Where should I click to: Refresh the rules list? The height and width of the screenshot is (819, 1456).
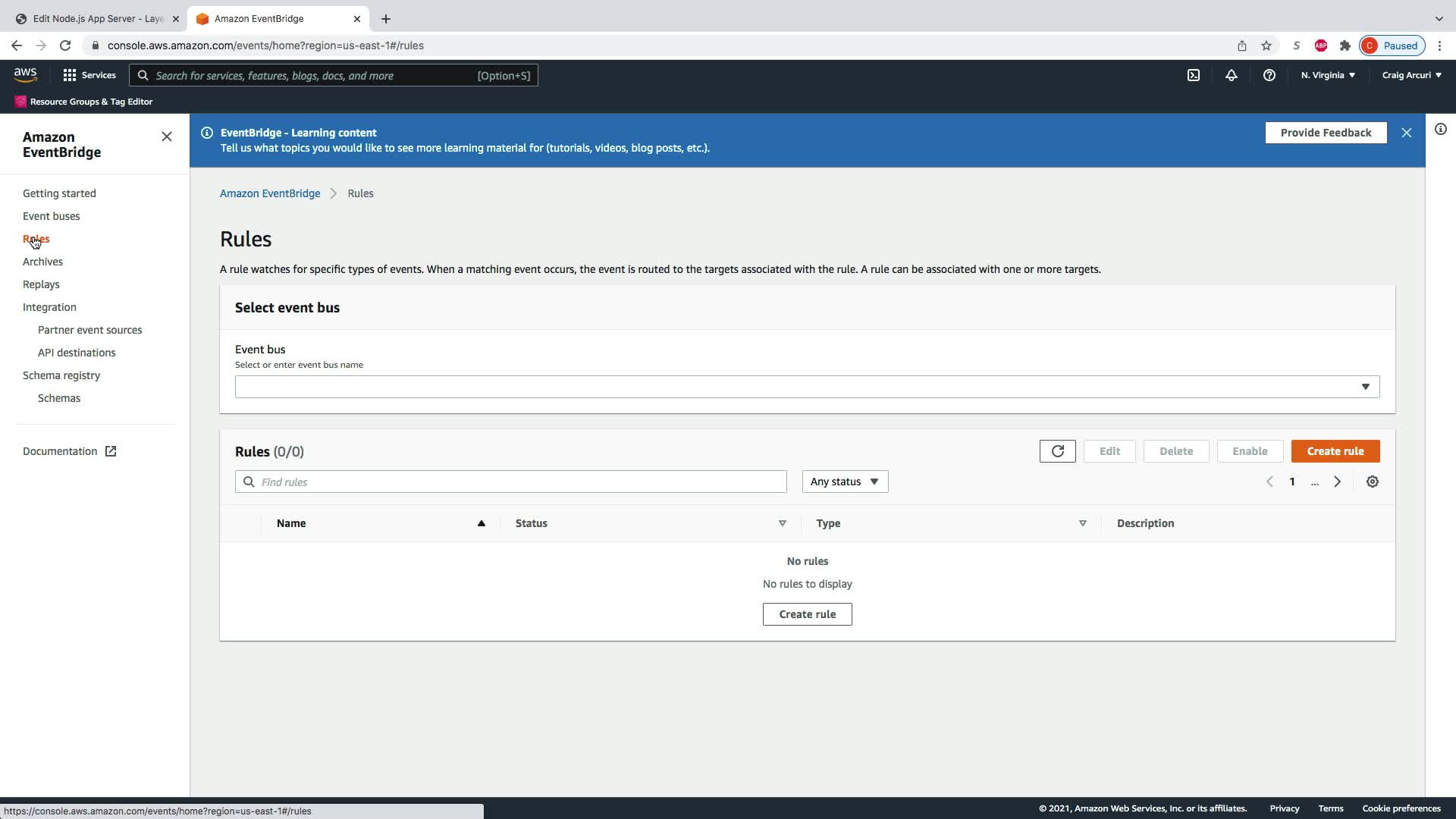point(1057,451)
